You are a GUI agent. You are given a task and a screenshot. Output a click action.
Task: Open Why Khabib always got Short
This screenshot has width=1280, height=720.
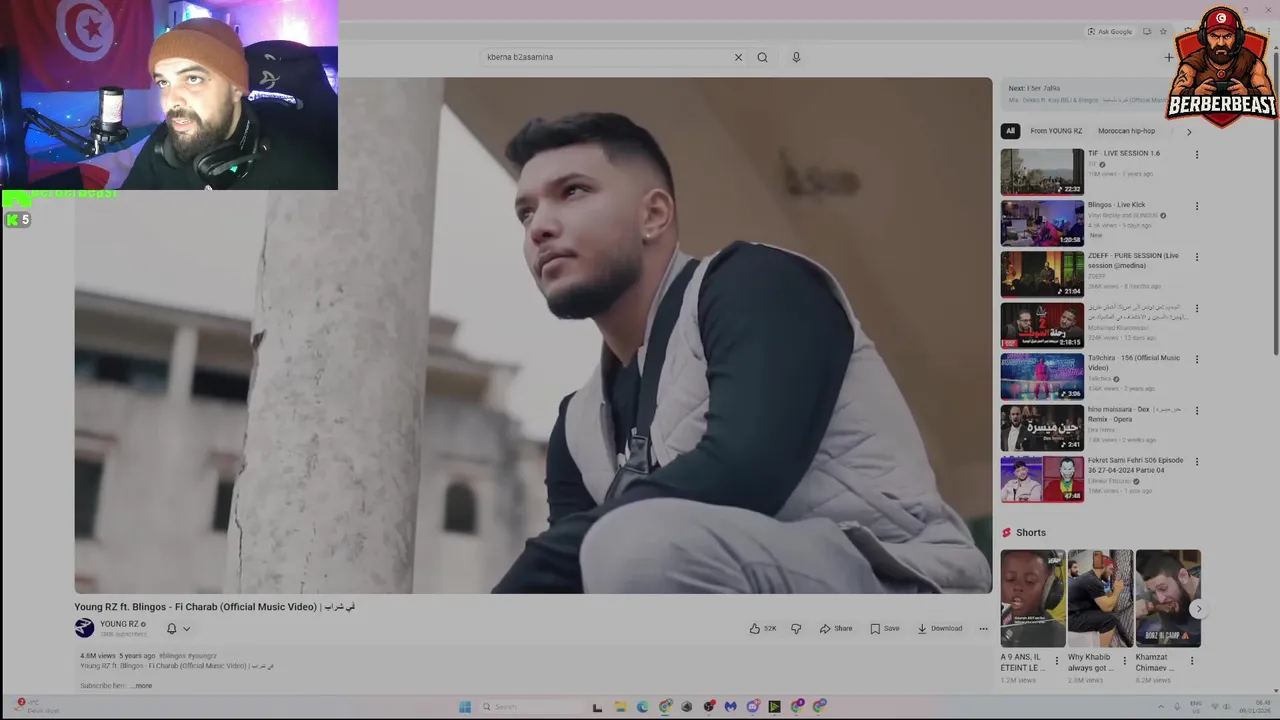1100,598
